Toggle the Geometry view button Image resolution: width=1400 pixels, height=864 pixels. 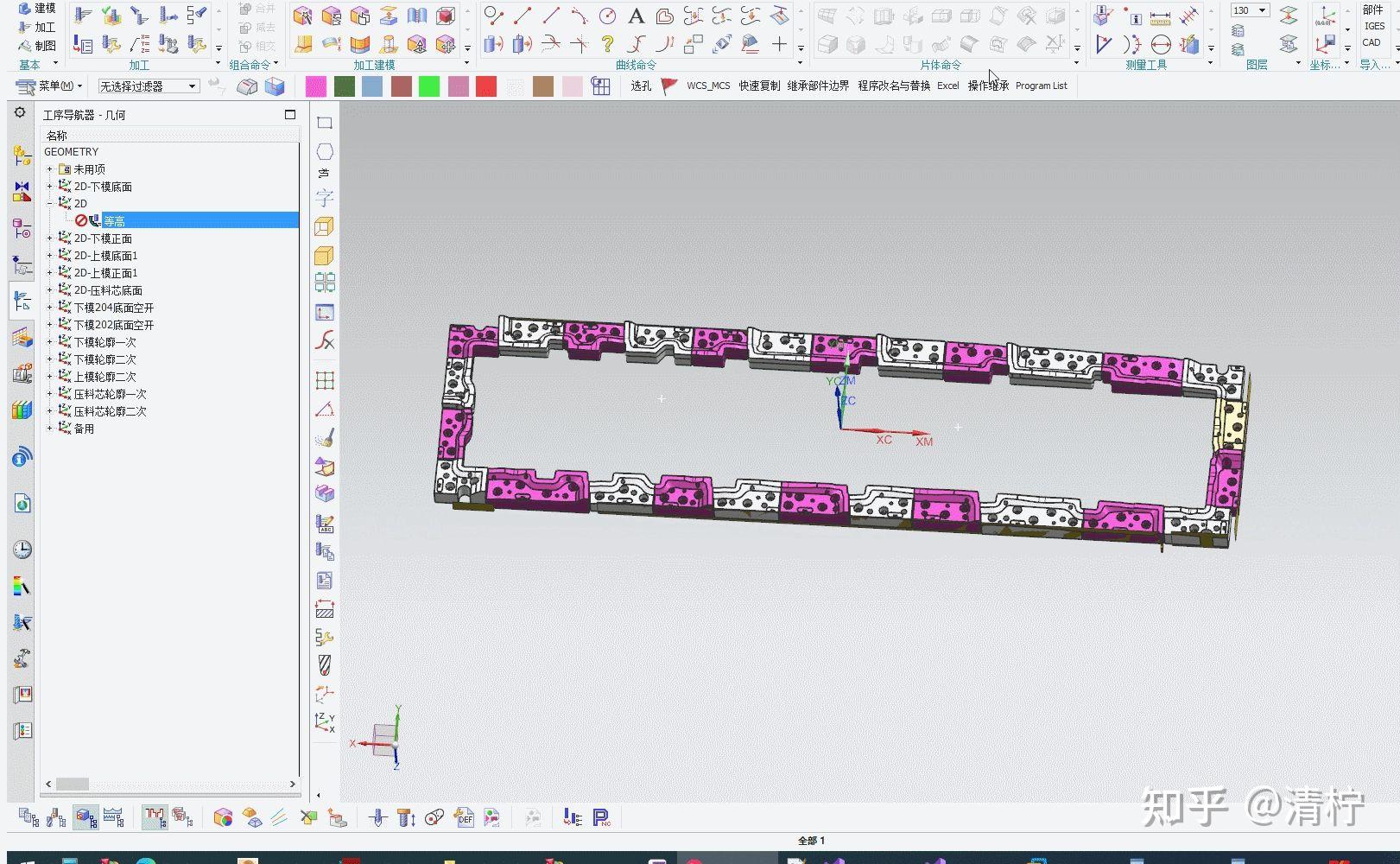pos(86,817)
